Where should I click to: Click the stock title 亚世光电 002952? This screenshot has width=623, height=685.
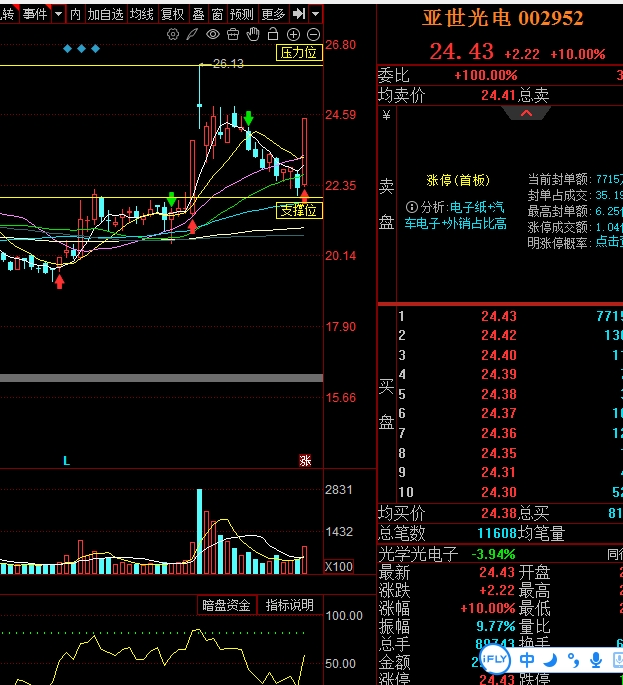click(x=502, y=18)
